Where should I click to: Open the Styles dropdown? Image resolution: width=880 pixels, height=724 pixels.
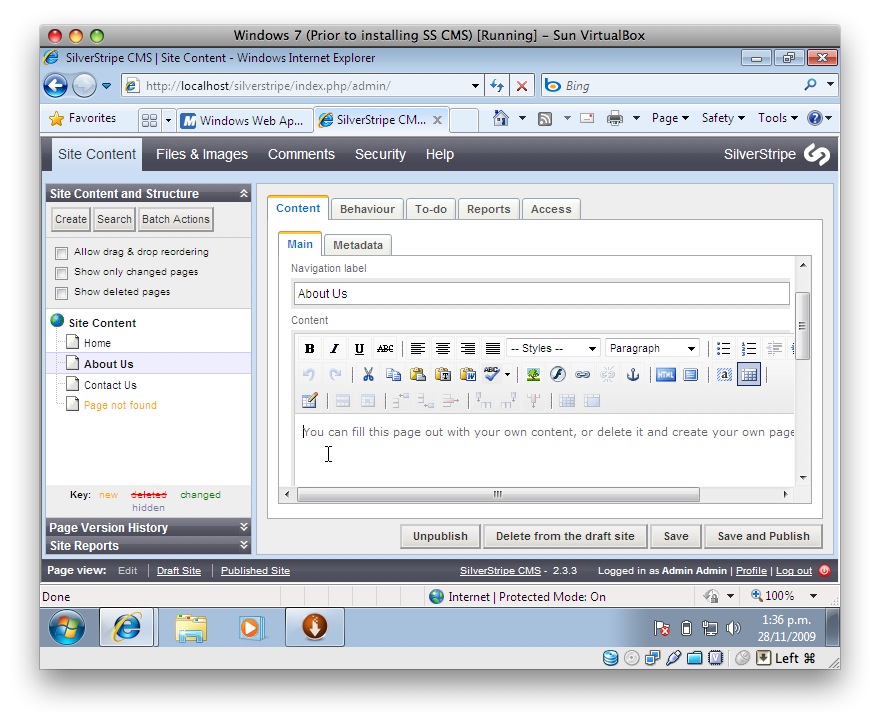click(552, 349)
